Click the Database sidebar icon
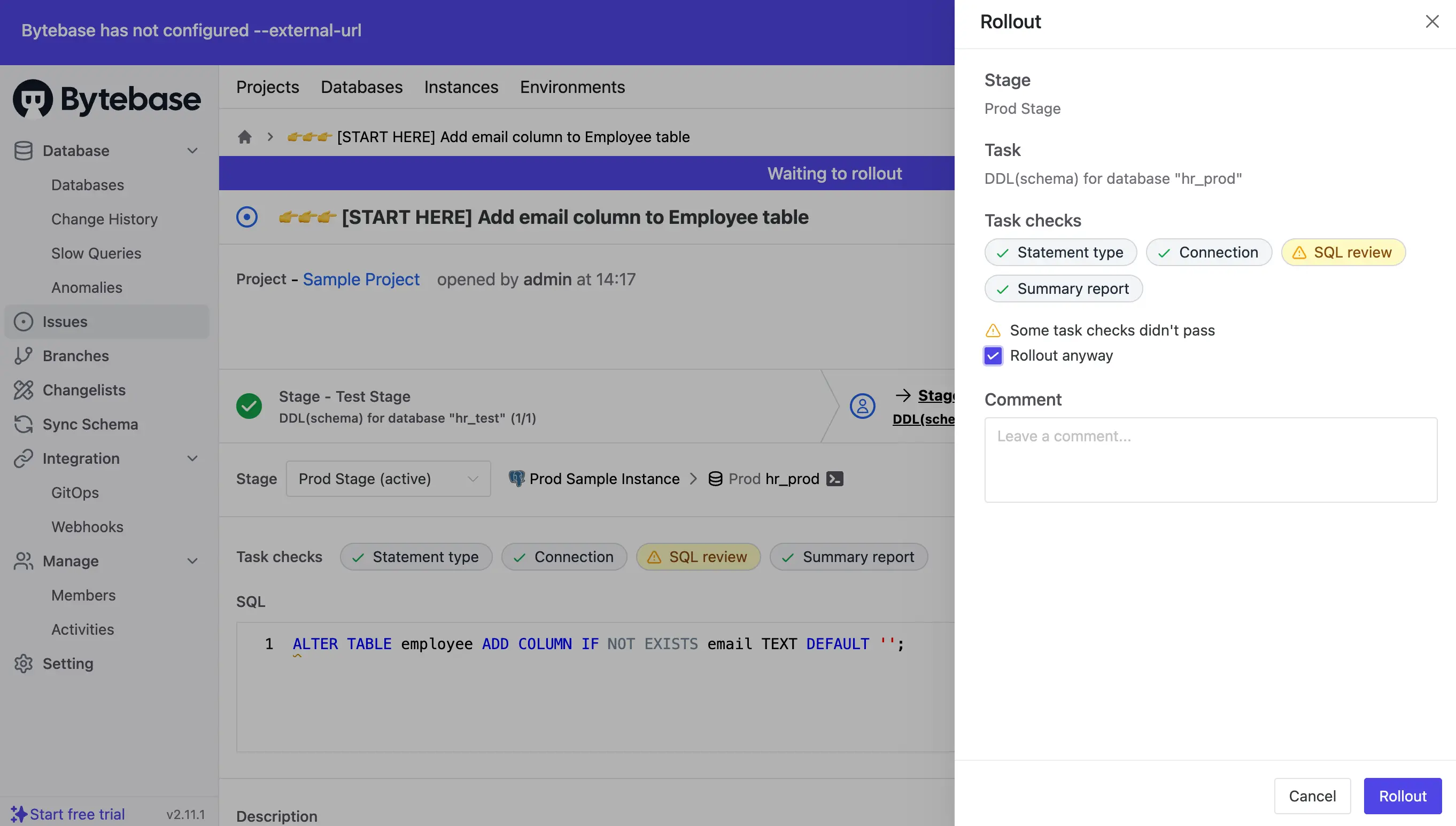The image size is (1456, 826). click(x=24, y=150)
